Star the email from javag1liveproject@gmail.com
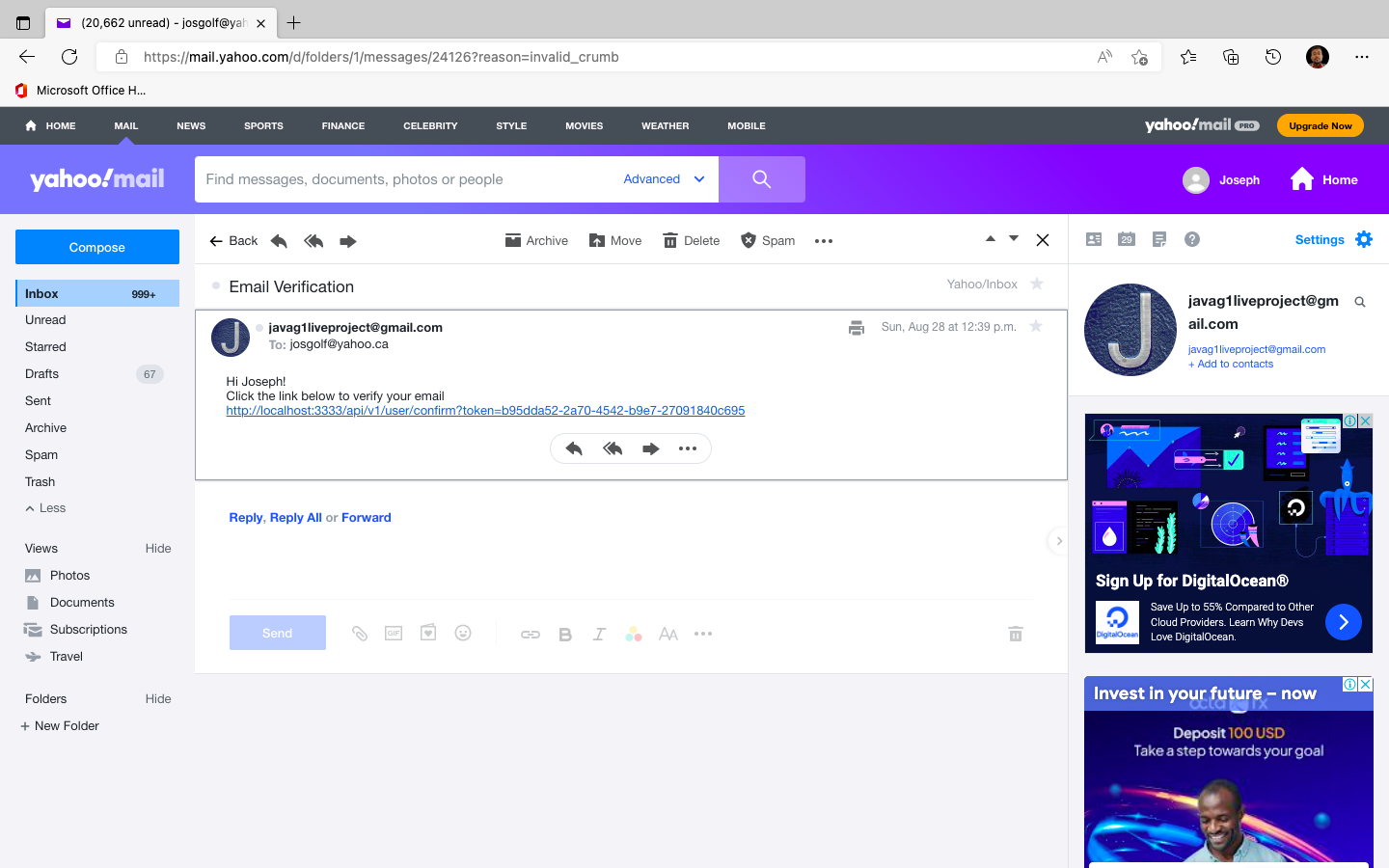The width and height of the screenshot is (1389, 868). pyautogui.click(x=1035, y=326)
